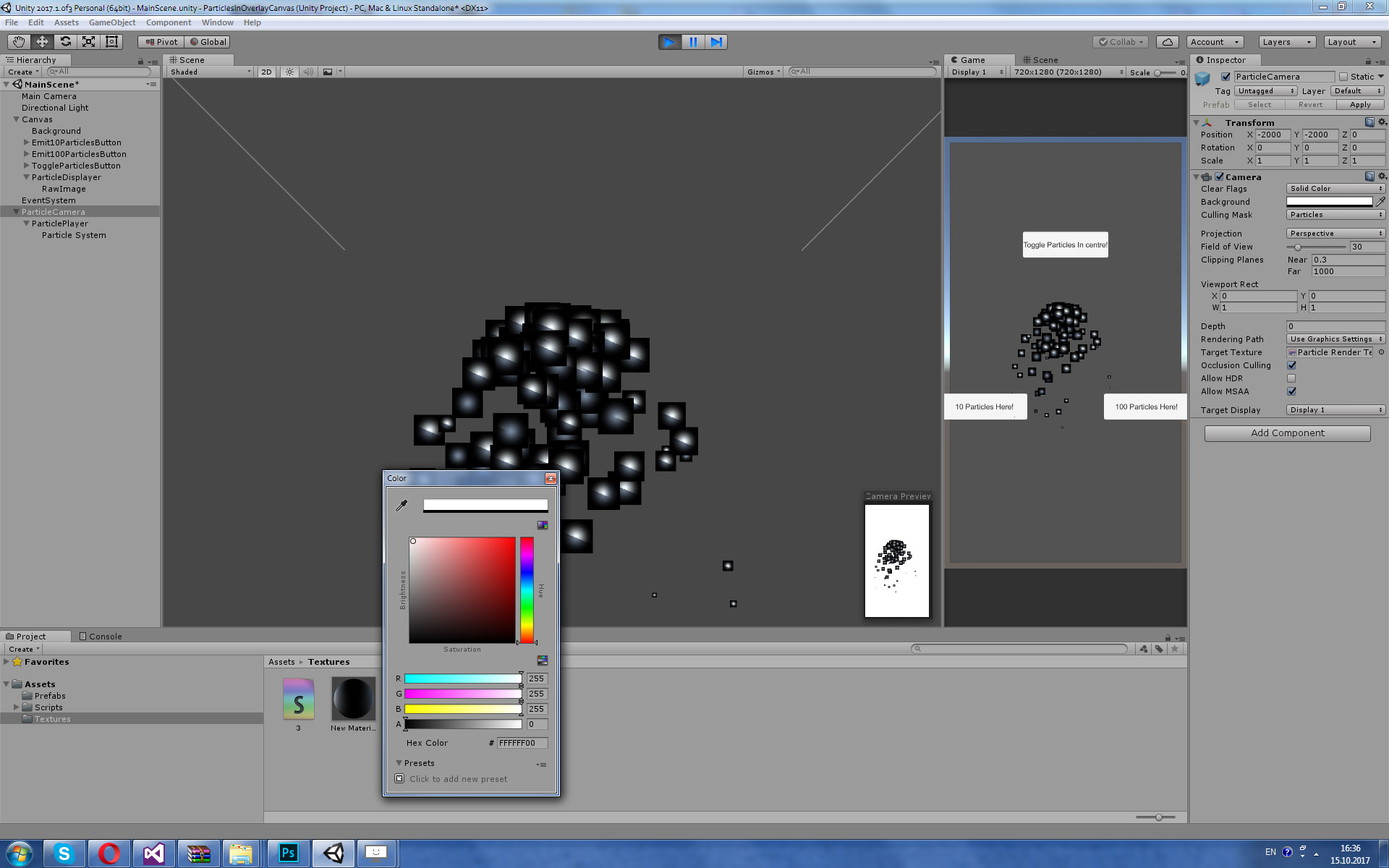Screen dimensions: 1389x868
Task: Click the Play button
Action: tap(670, 42)
